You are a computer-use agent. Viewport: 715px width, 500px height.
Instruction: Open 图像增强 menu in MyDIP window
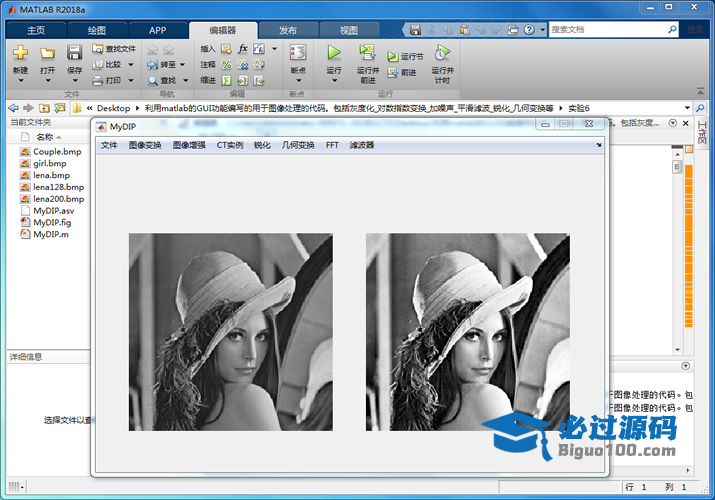click(x=189, y=145)
